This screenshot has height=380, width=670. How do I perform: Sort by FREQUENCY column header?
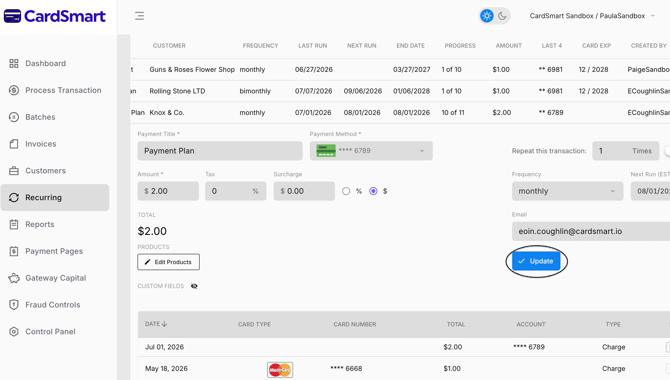click(260, 46)
